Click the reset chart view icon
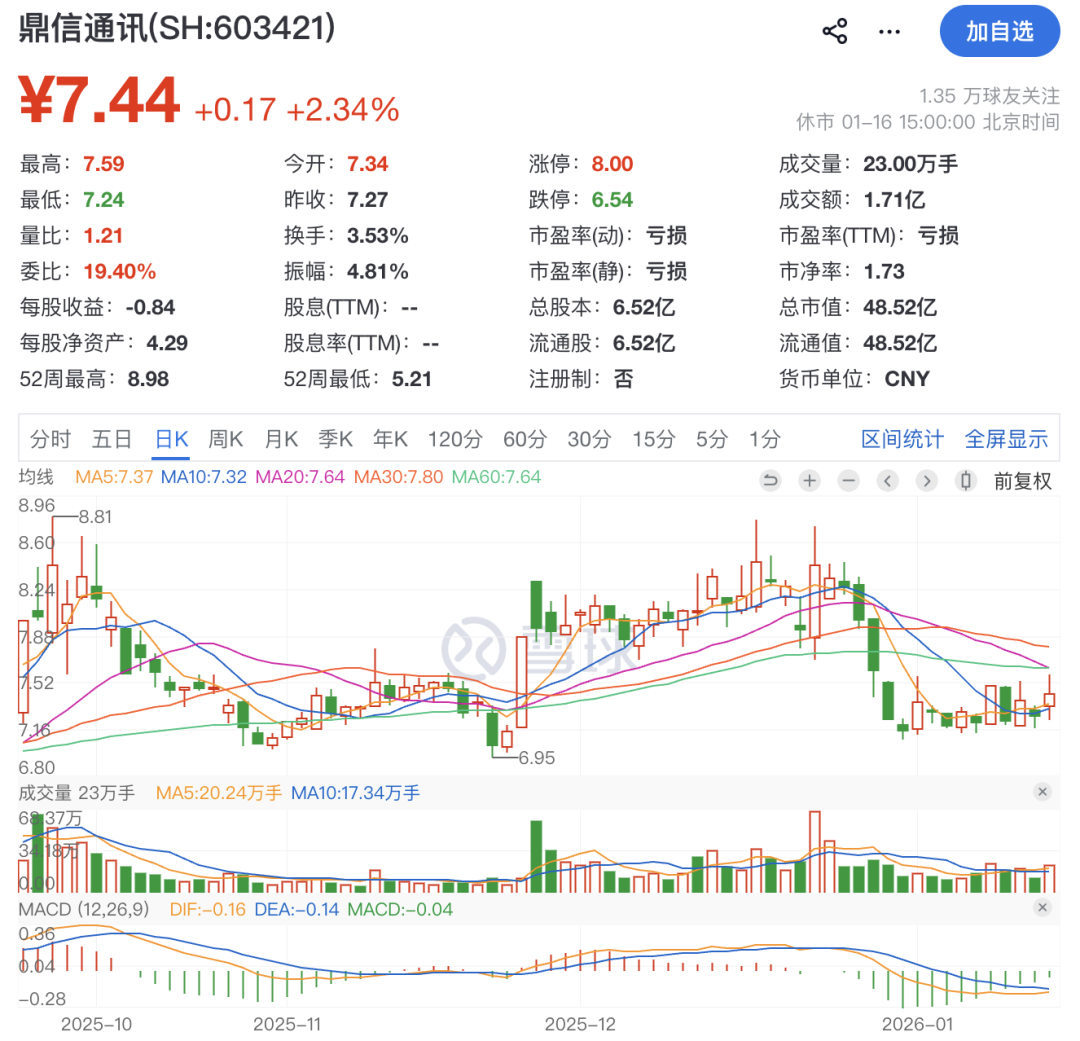Viewport: 1080px width, 1041px height. click(769, 481)
